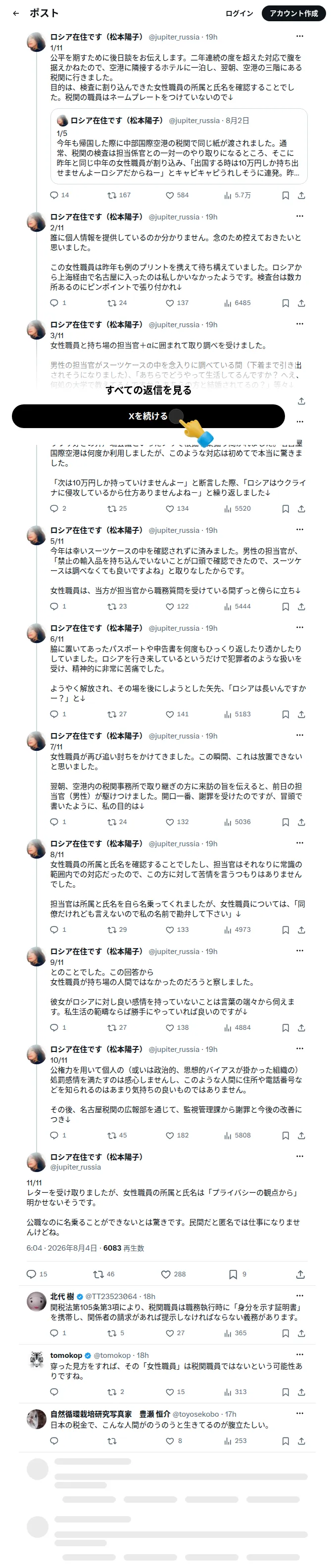This screenshot has height=1568, width=334.
Task: Share the 5/11 post via share icon
Action: [301, 607]
